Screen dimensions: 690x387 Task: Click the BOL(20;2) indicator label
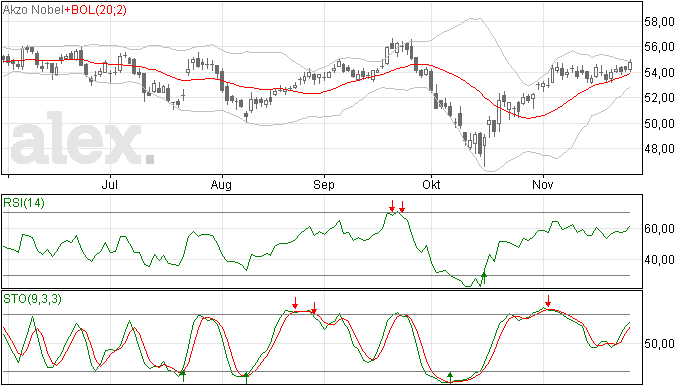[99, 10]
